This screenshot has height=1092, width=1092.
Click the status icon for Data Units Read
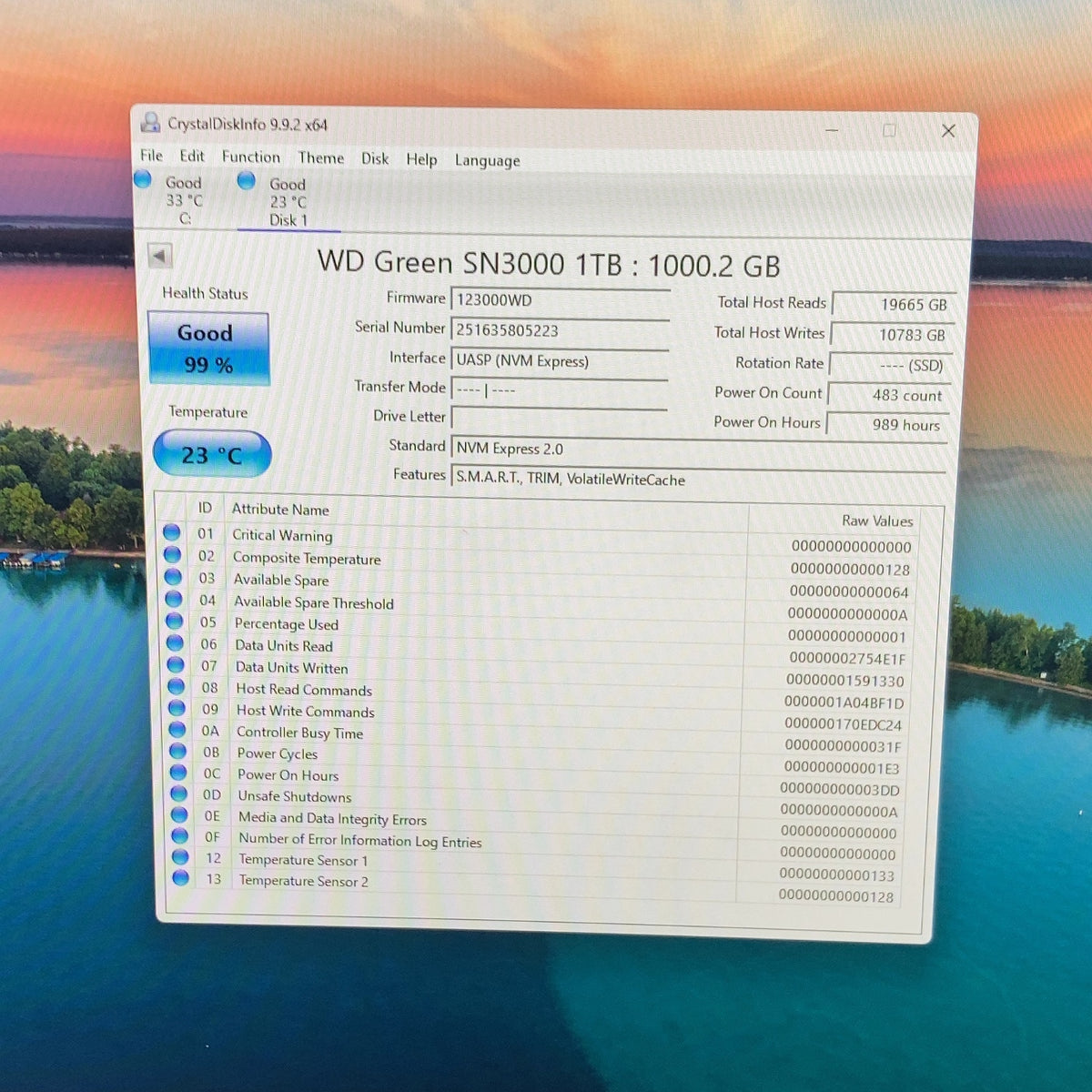[175, 642]
